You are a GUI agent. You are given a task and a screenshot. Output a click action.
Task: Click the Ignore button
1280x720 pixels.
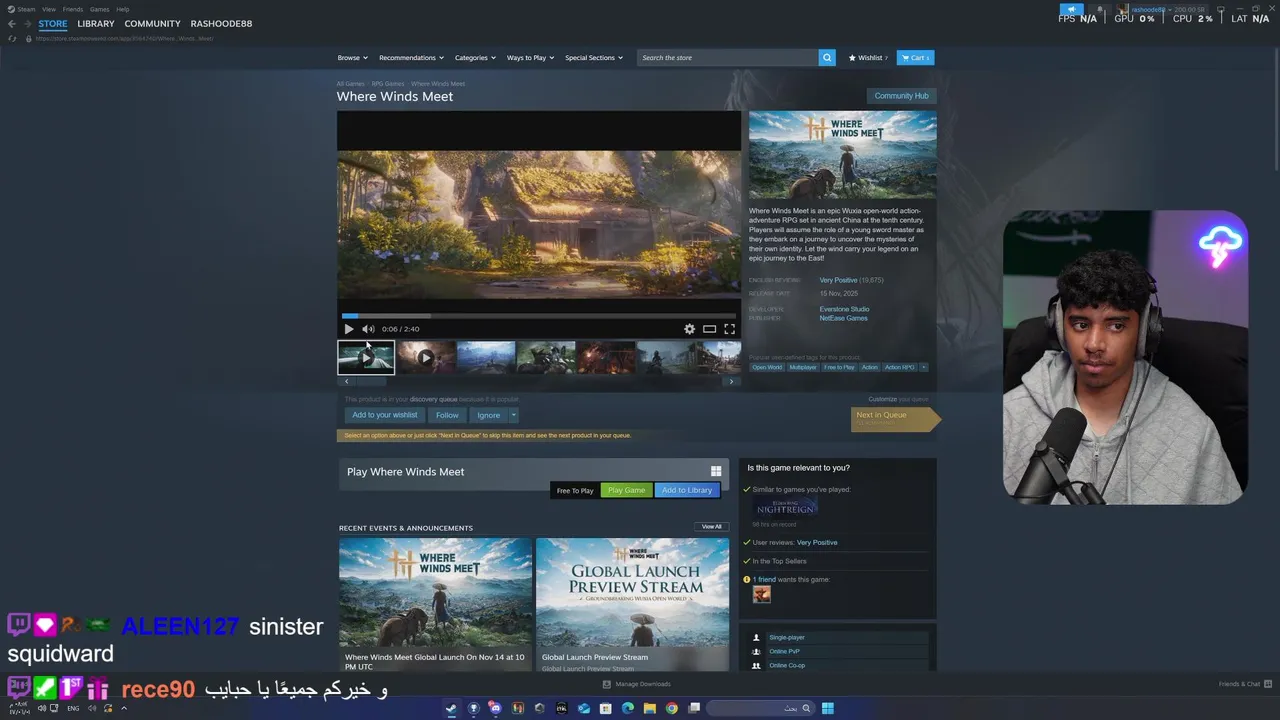point(489,415)
